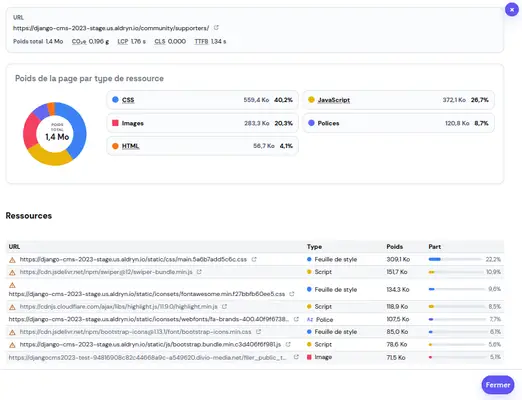This screenshot has width=522, height=400.
Task: Click the Part column header
Action: pyautogui.click(x=435, y=247)
